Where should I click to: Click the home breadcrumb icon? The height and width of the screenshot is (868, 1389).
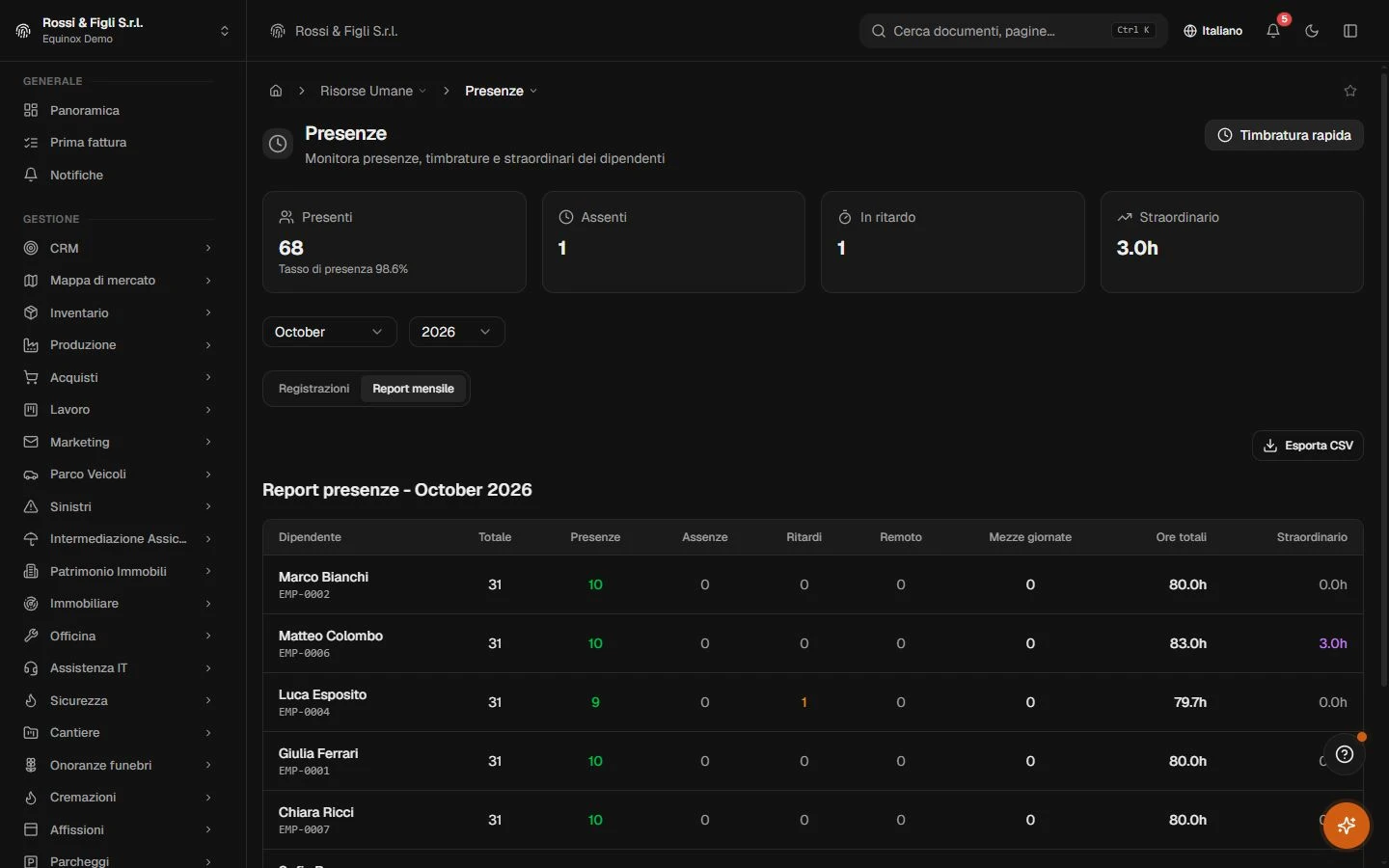(x=276, y=91)
